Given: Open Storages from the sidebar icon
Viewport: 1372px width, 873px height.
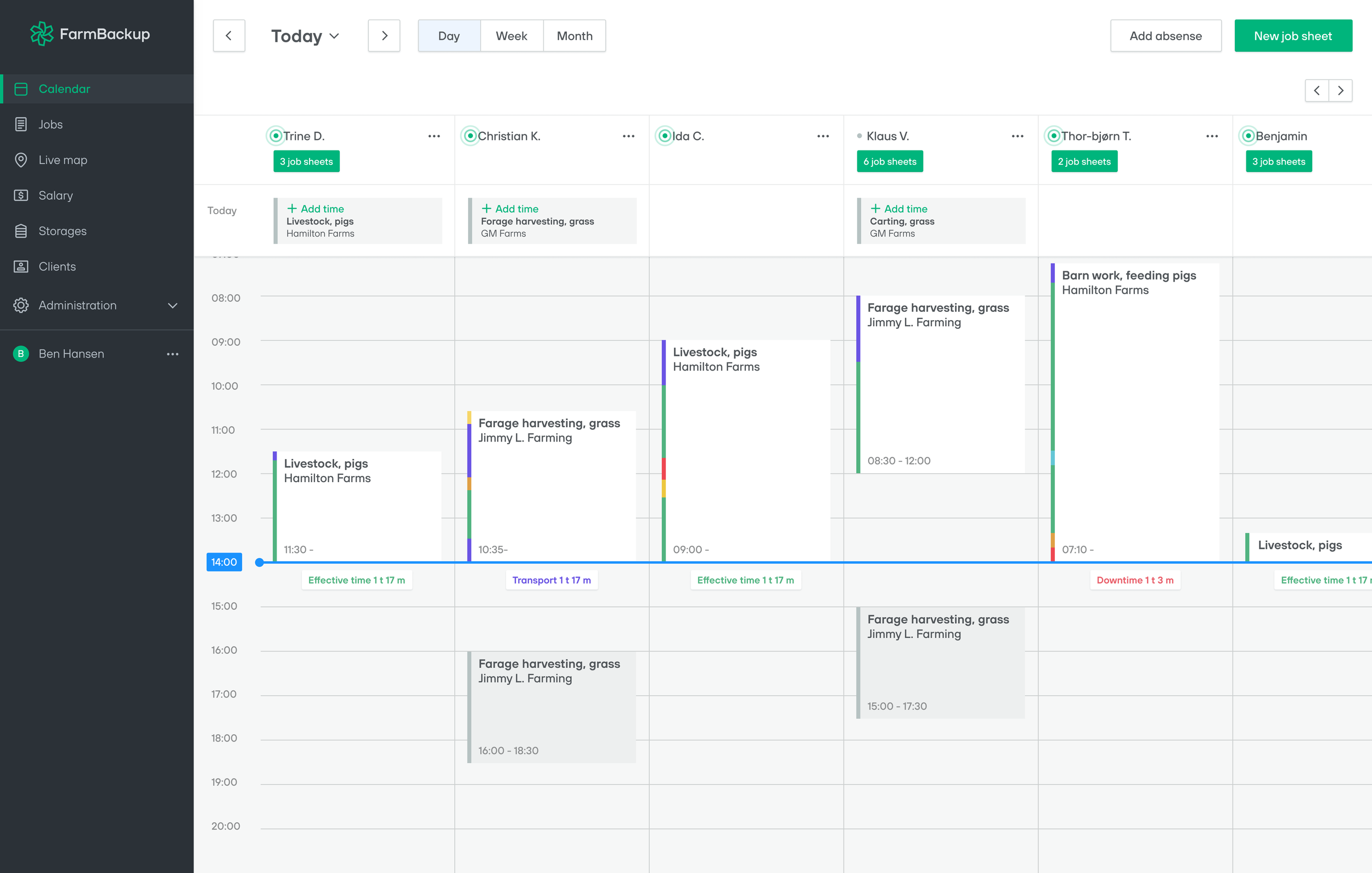Looking at the screenshot, I should (21, 231).
